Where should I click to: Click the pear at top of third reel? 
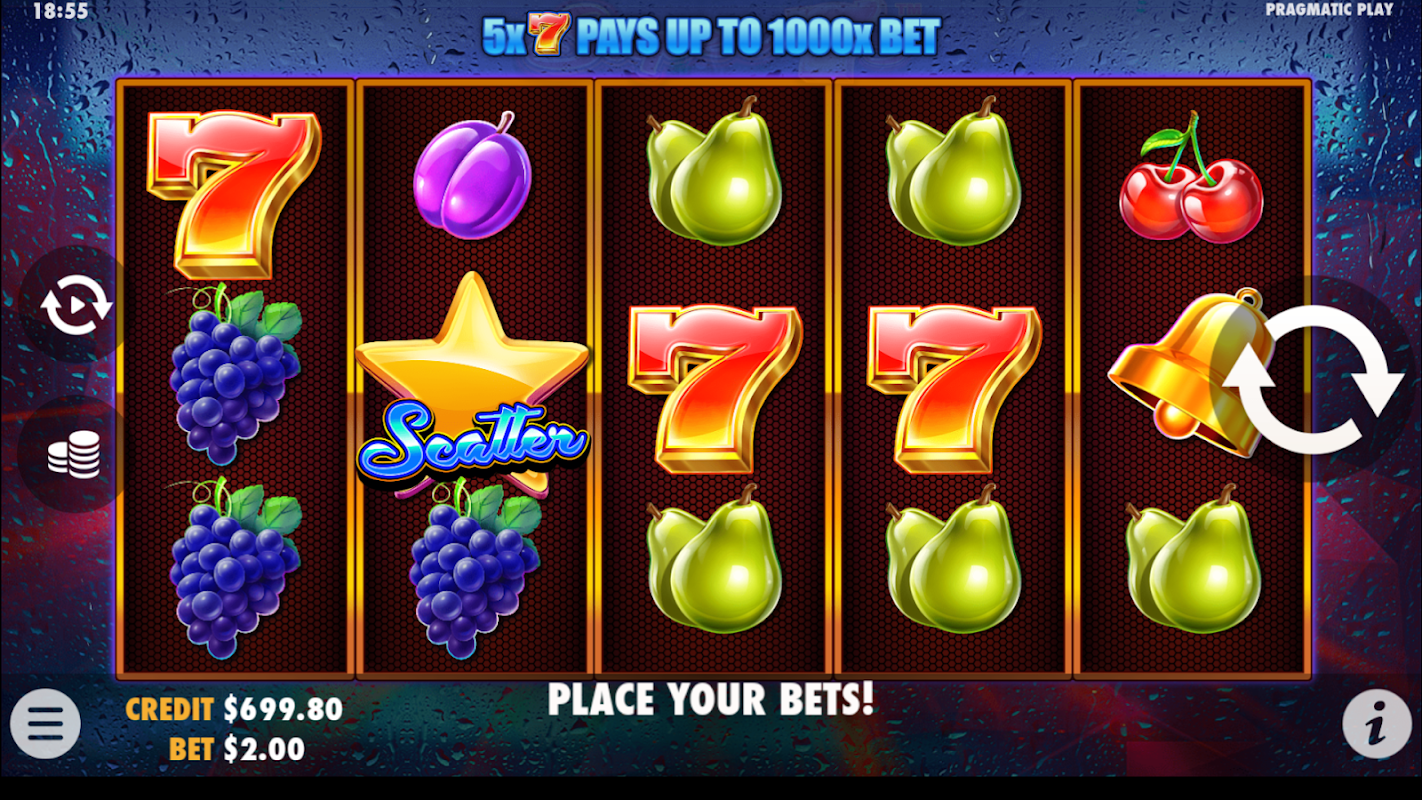pos(713,172)
